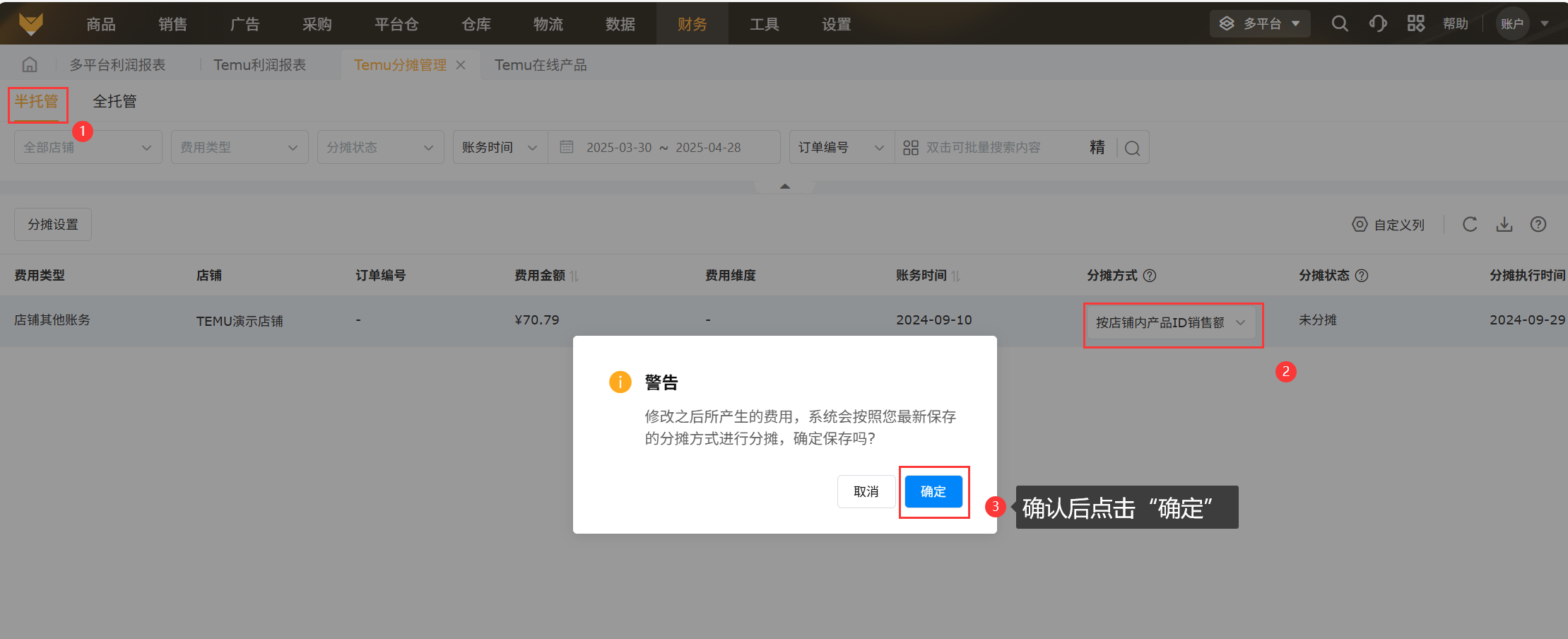Click the 未分摊 status cell
The height and width of the screenshot is (639, 1568).
[1318, 320]
